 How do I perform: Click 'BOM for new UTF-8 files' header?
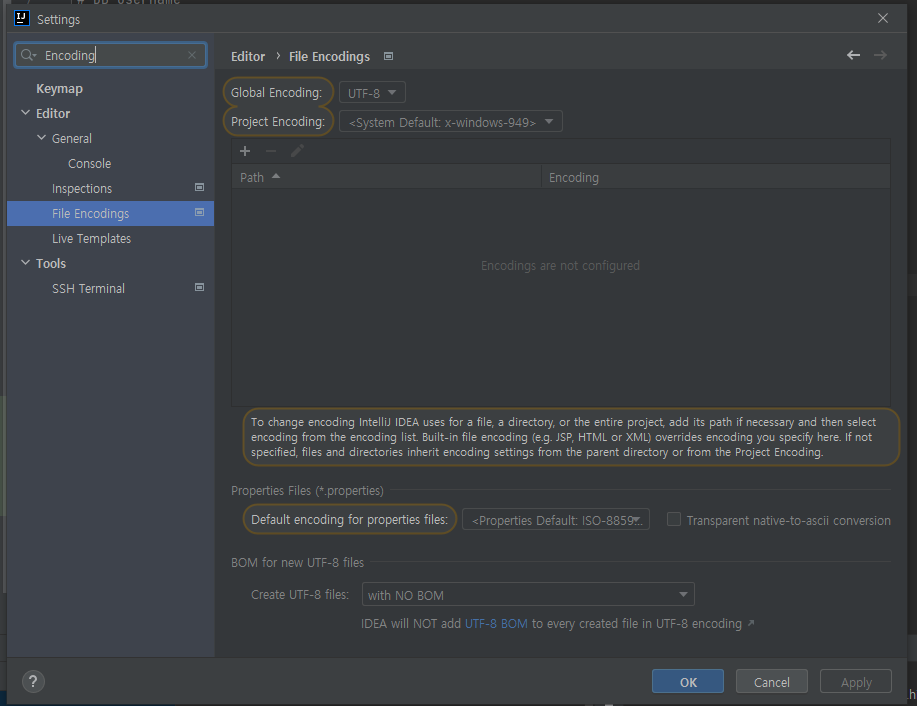pos(297,562)
